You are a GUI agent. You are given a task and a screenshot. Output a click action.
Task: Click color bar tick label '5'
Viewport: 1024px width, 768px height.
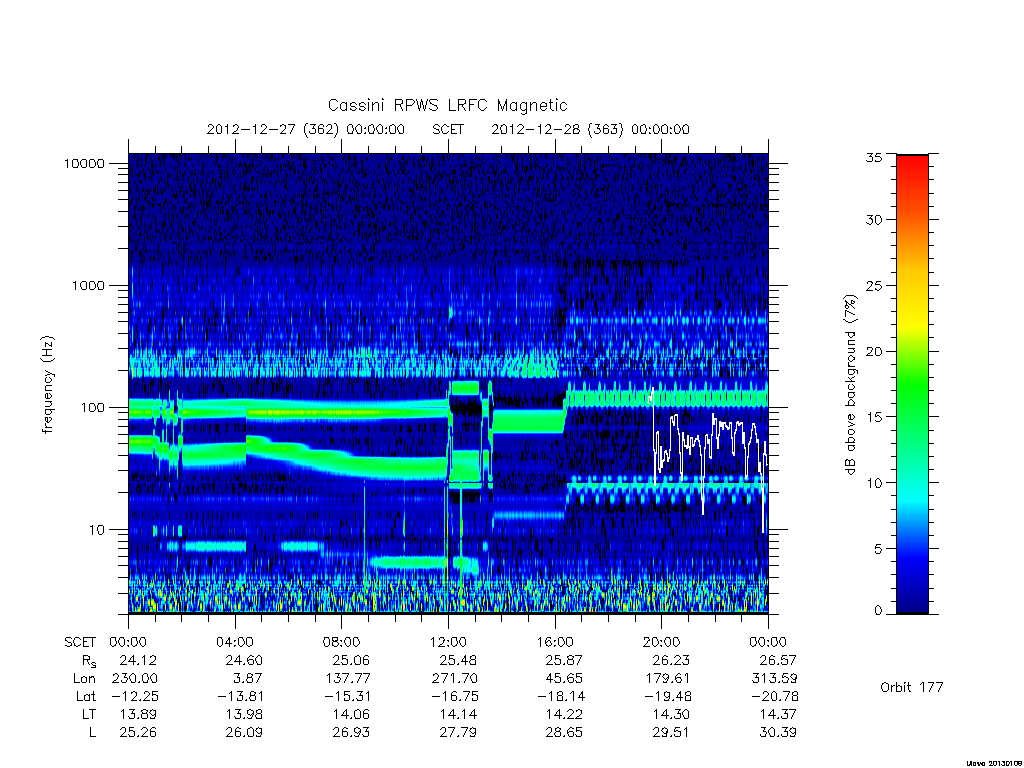(x=878, y=549)
